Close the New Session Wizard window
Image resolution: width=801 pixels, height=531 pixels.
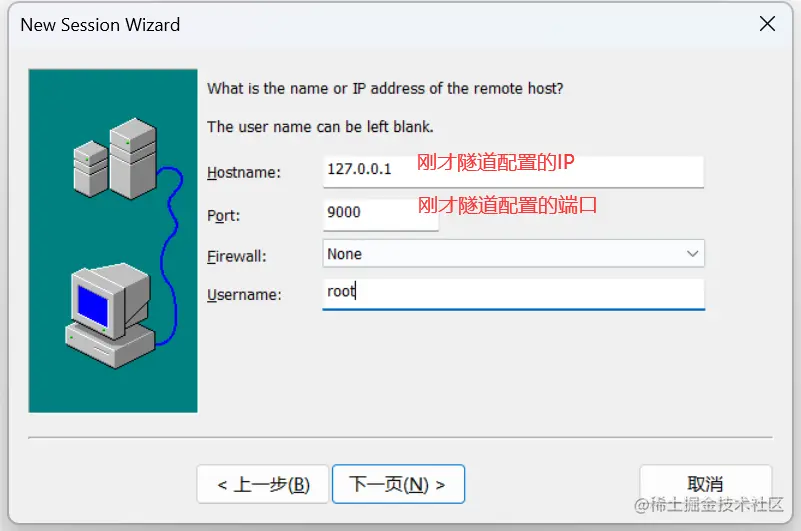(767, 24)
